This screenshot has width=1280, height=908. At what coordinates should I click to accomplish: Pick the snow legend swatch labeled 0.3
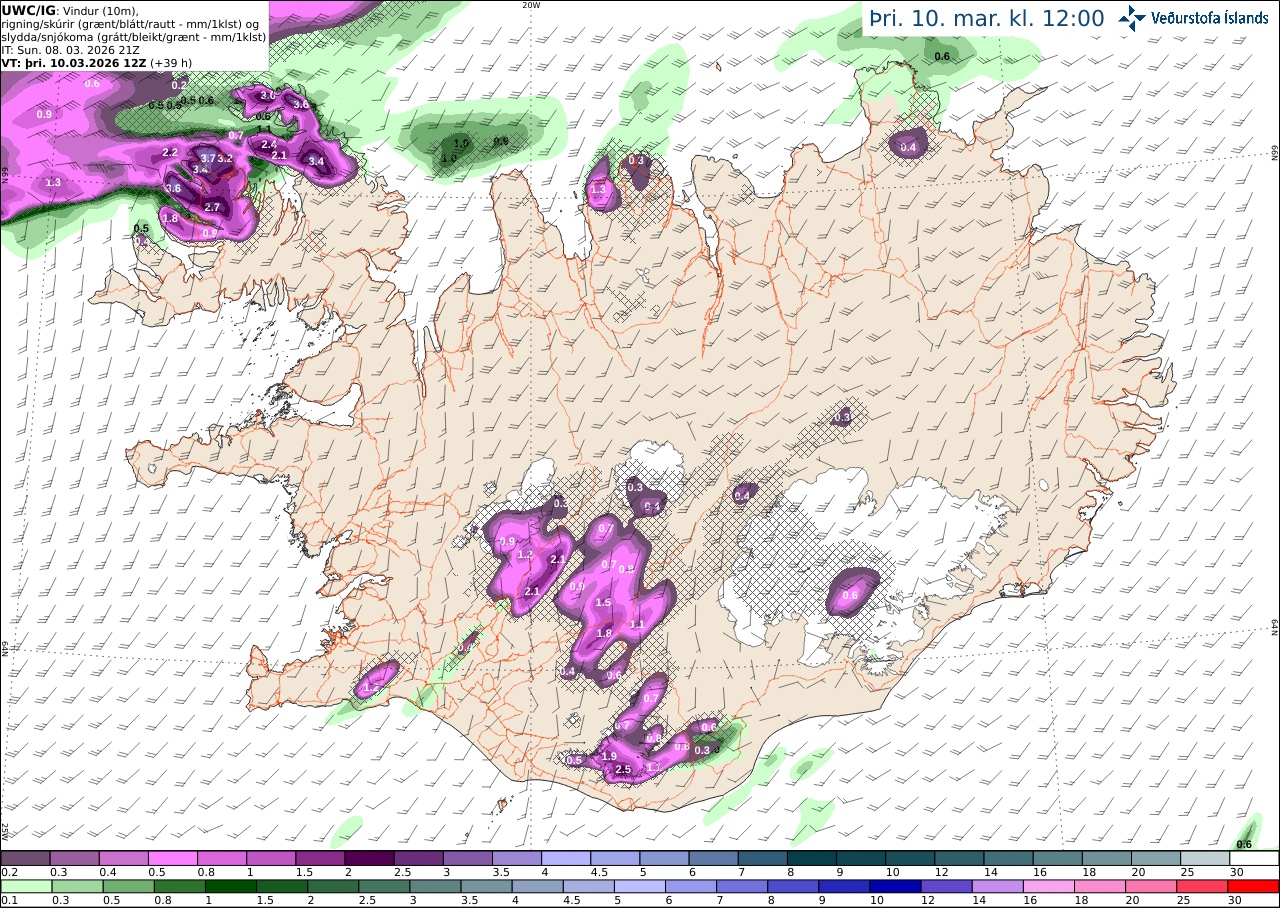(x=74, y=858)
